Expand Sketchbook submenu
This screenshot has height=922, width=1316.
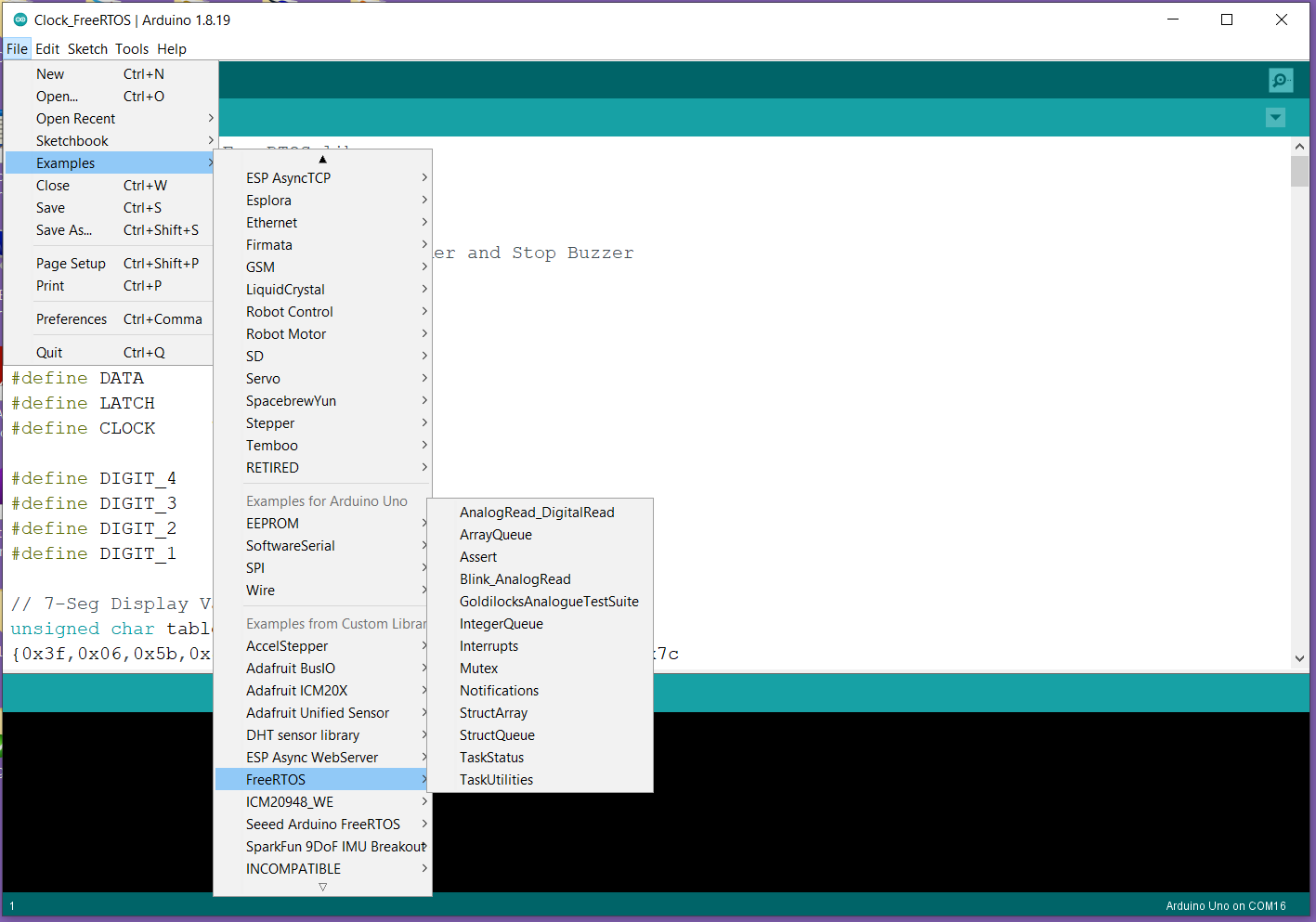click(111, 141)
